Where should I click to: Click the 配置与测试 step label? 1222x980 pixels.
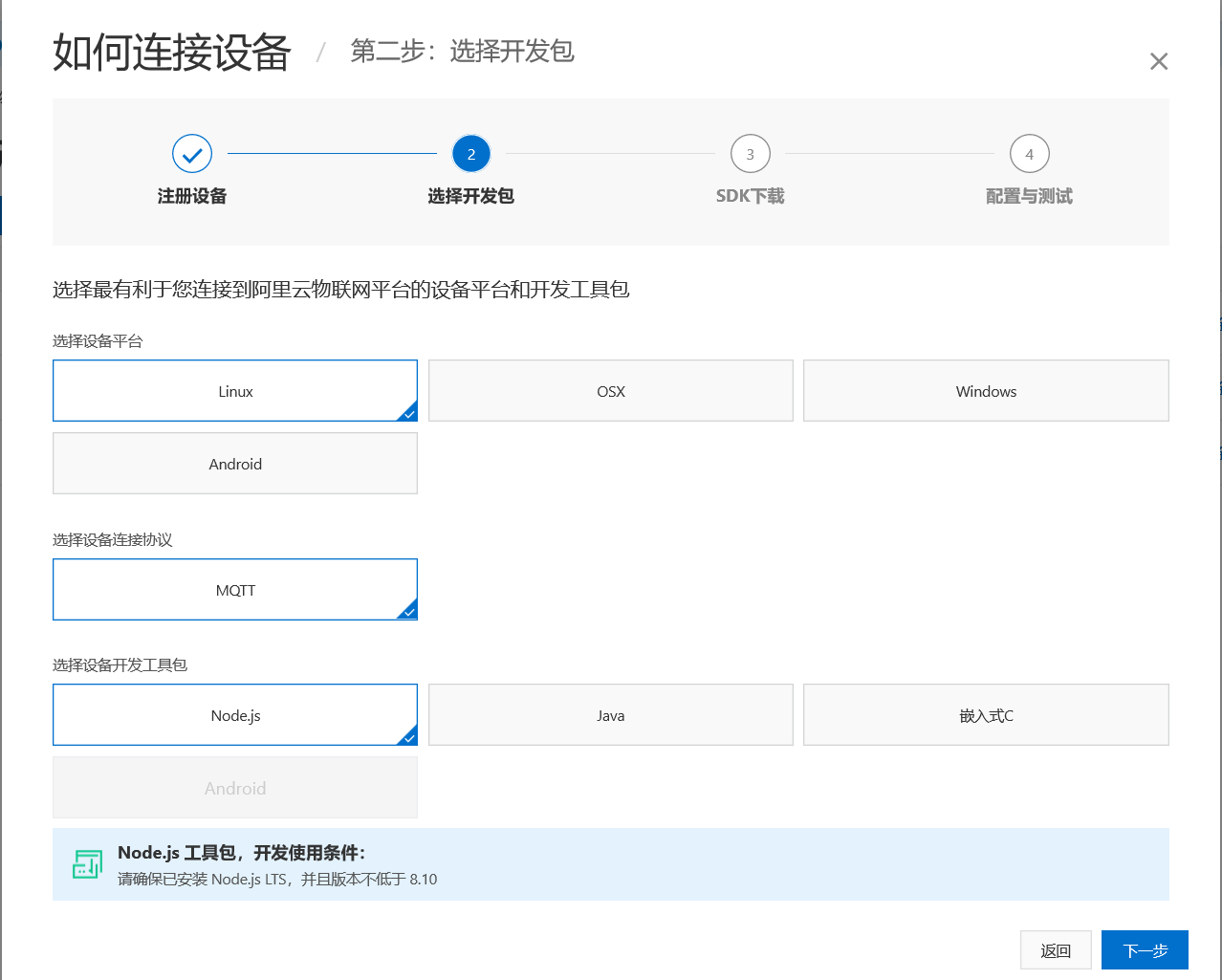click(1030, 196)
